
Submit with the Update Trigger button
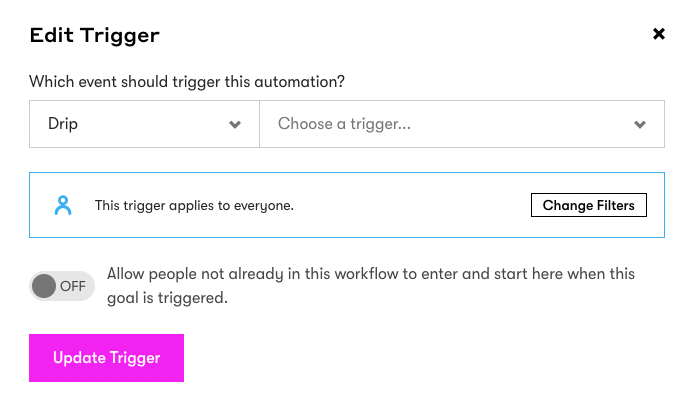pyautogui.click(x=106, y=358)
